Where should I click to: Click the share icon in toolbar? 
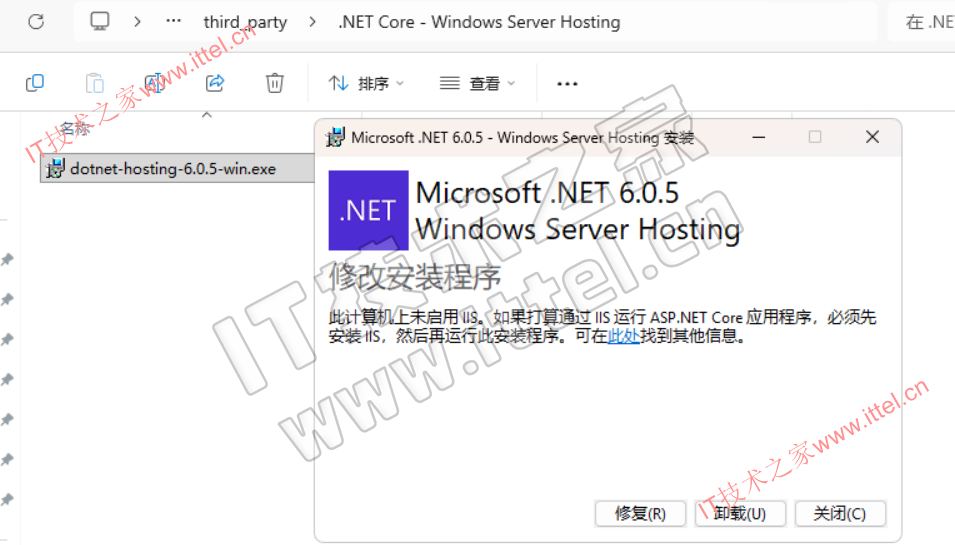[x=215, y=83]
